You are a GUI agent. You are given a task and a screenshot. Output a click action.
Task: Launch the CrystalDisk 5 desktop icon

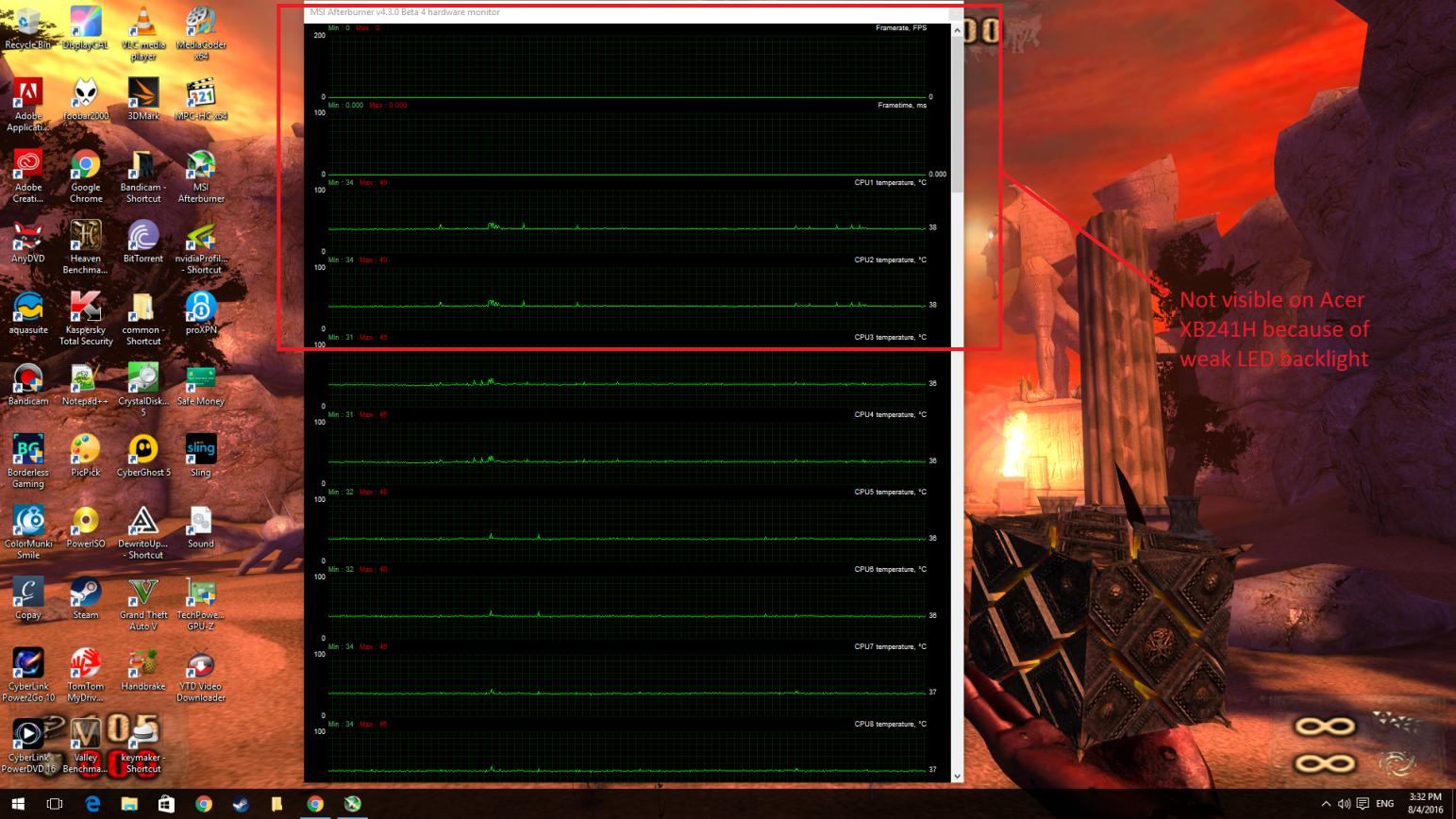pos(143,389)
